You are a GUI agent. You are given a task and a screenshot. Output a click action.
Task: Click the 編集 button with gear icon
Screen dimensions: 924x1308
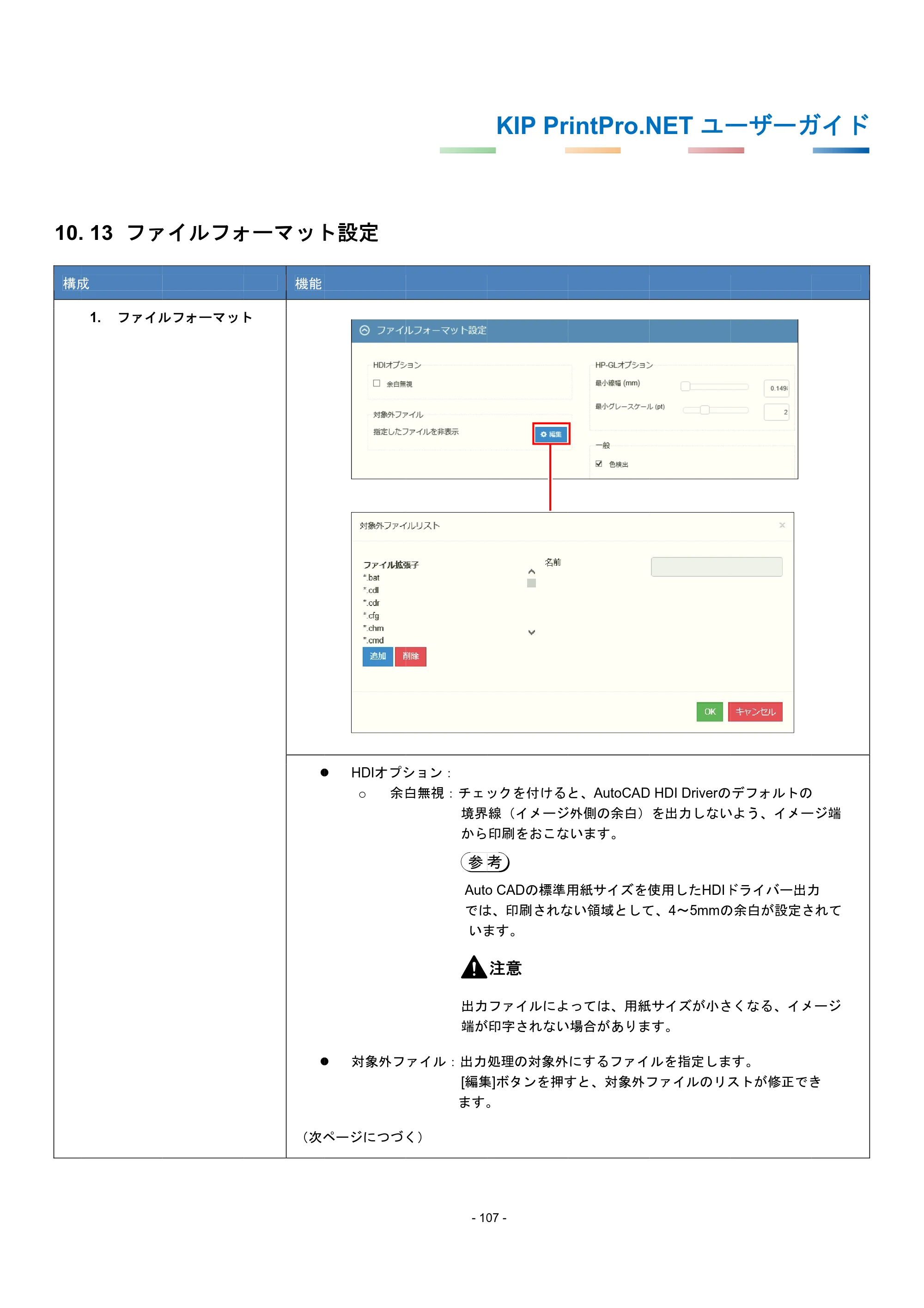(x=551, y=434)
